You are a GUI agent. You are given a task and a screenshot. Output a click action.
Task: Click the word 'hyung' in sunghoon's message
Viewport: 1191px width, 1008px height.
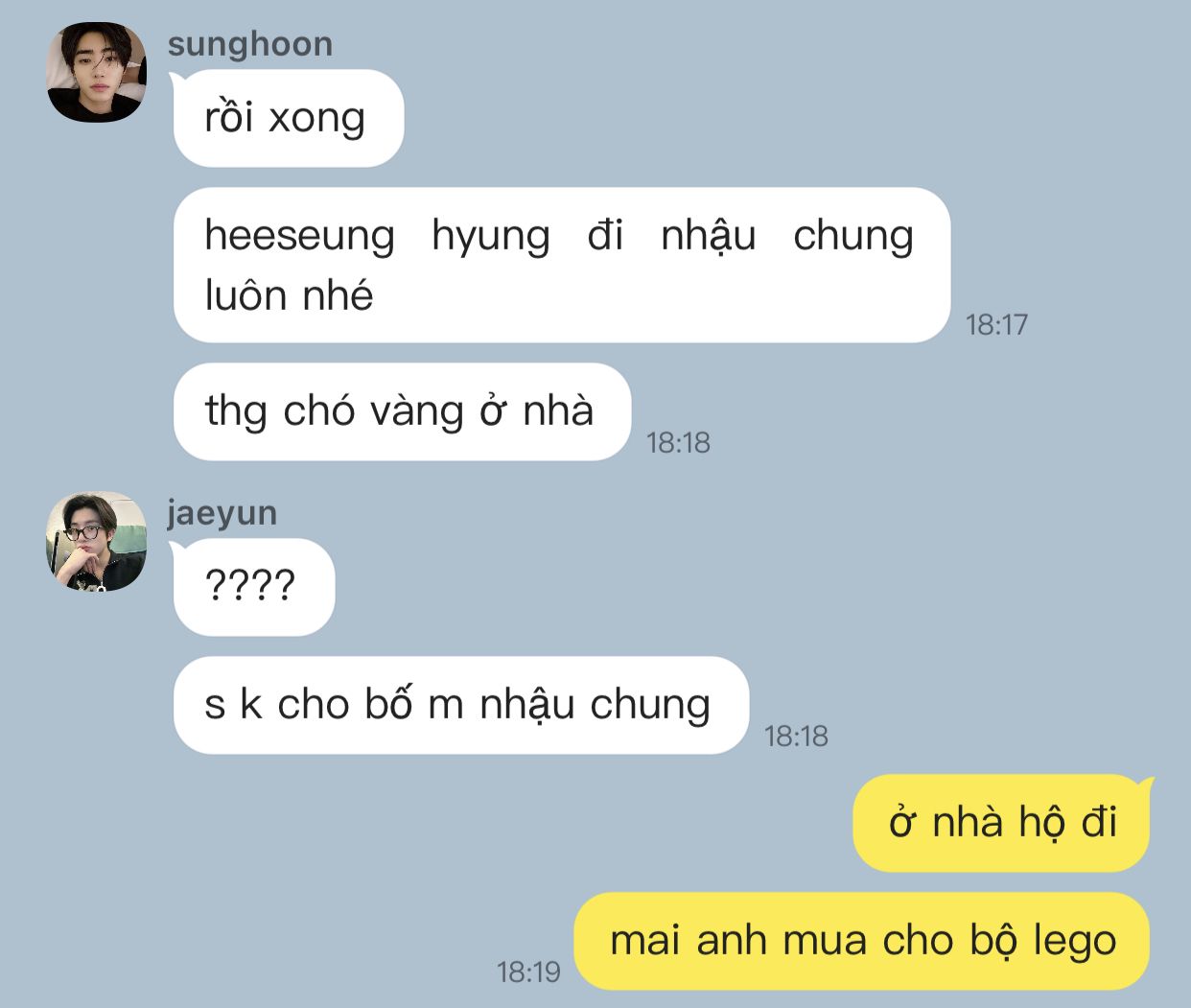[491, 237]
